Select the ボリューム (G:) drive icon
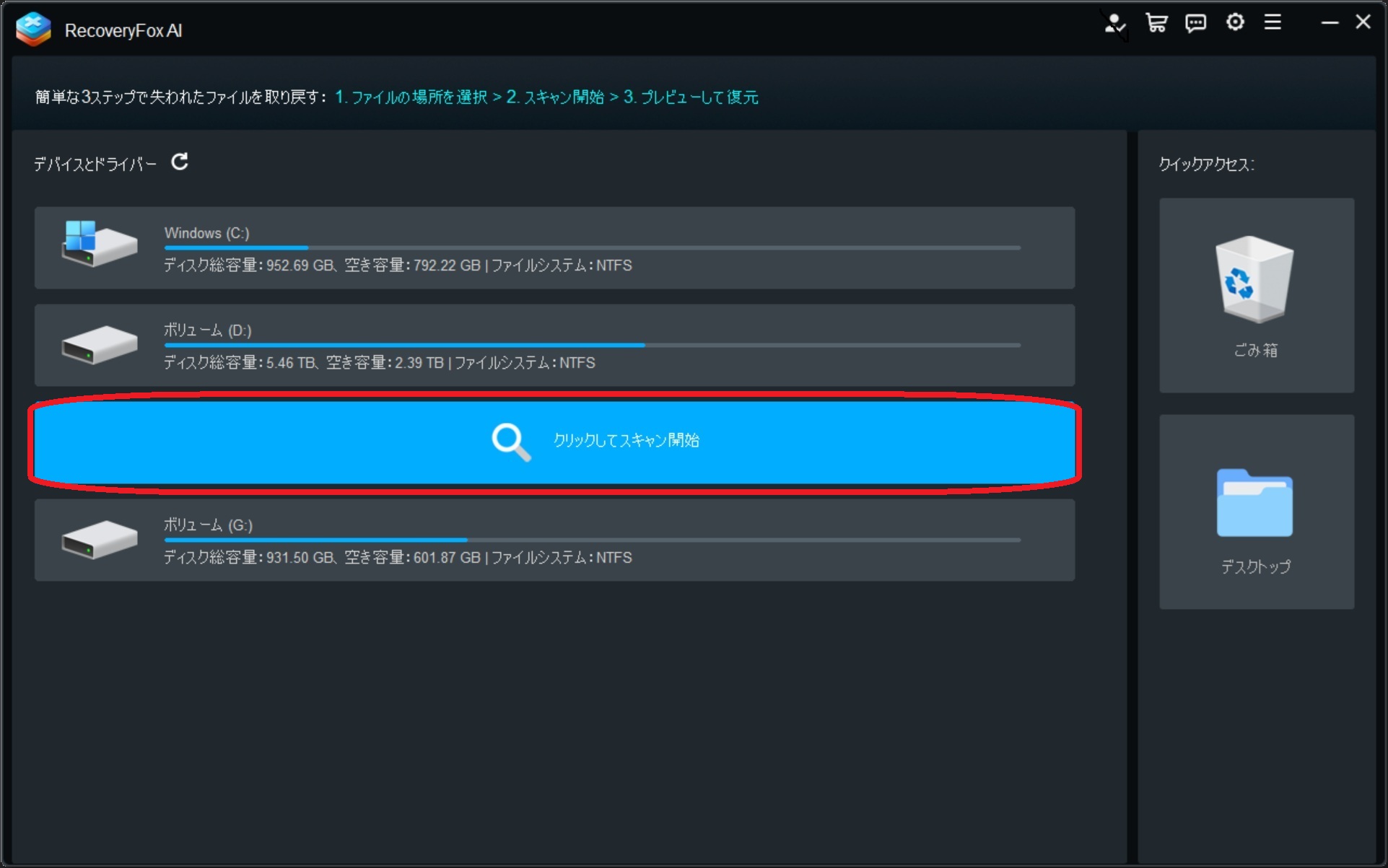Image resolution: width=1388 pixels, height=868 pixels. coord(99,540)
